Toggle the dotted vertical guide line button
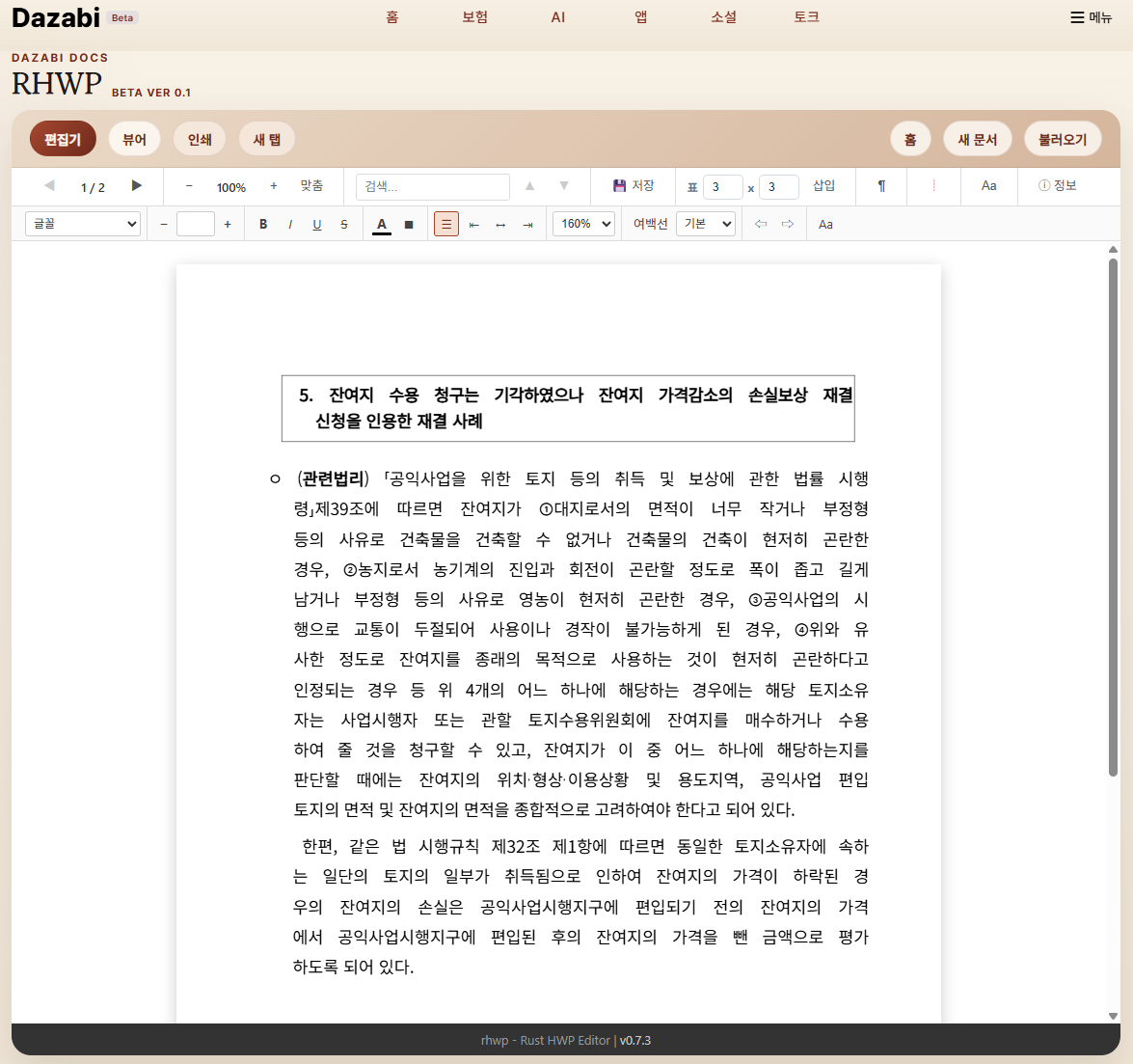This screenshot has height=1064, width=1133. (933, 186)
